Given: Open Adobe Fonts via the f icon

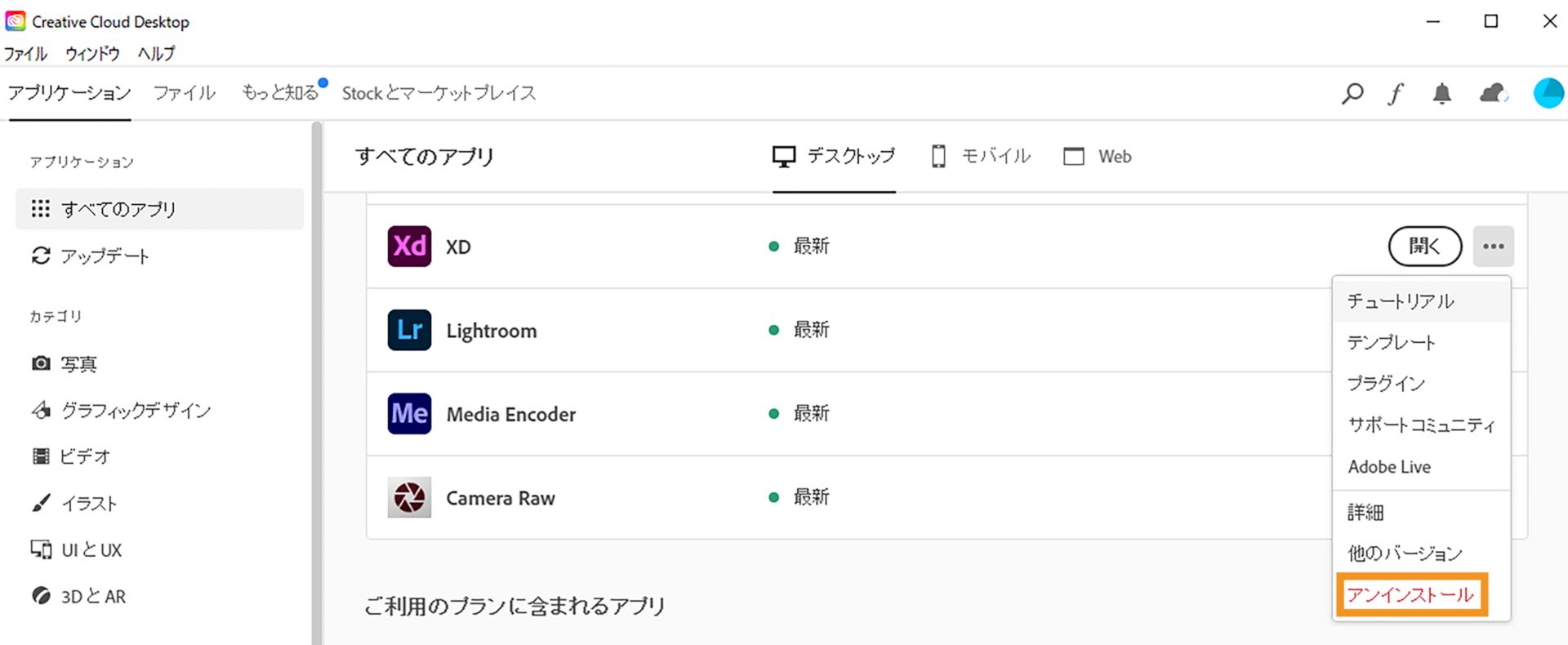Looking at the screenshot, I should pos(1396,93).
